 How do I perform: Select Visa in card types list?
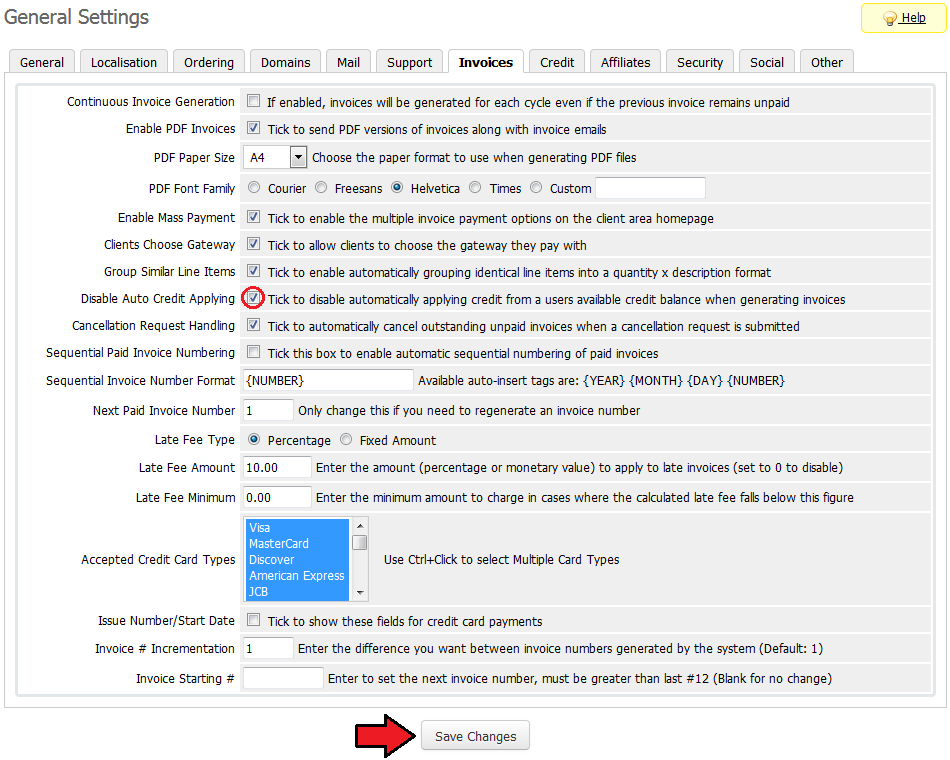(x=297, y=527)
